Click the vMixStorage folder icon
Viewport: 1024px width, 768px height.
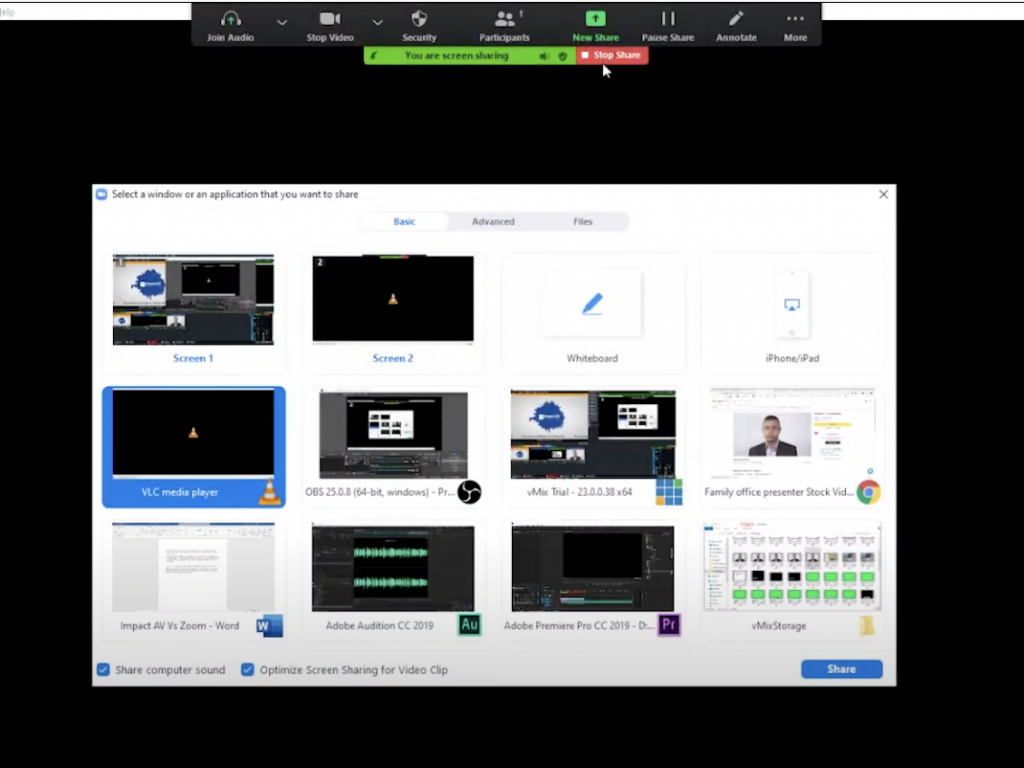tap(867, 626)
